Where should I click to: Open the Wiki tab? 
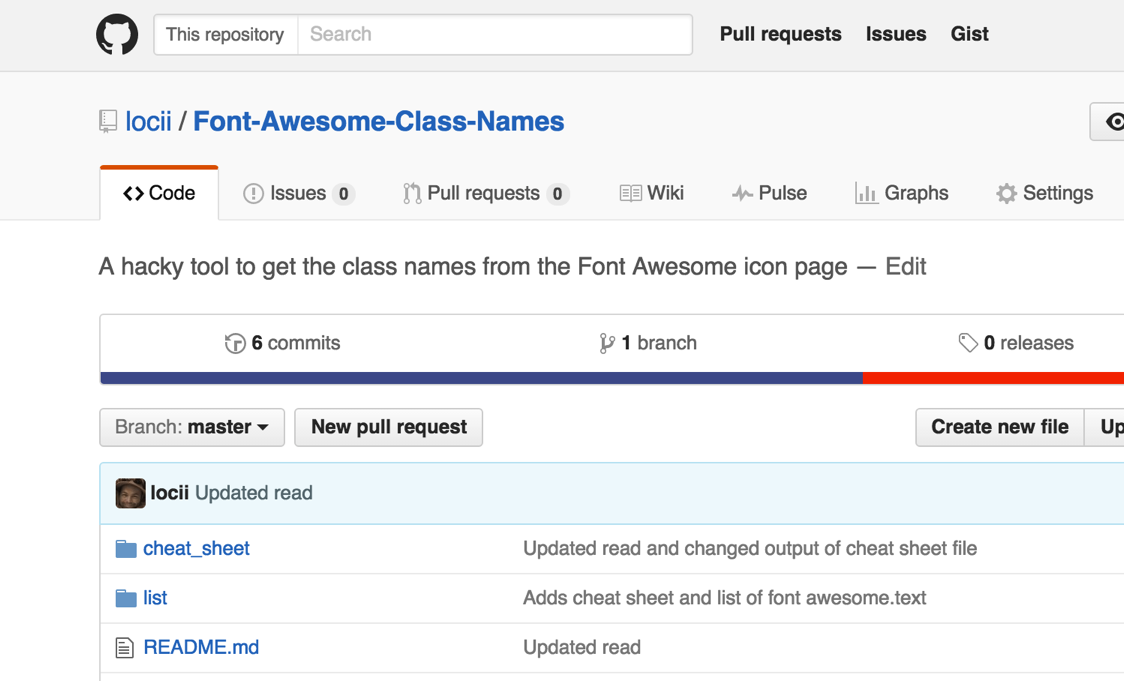point(652,194)
